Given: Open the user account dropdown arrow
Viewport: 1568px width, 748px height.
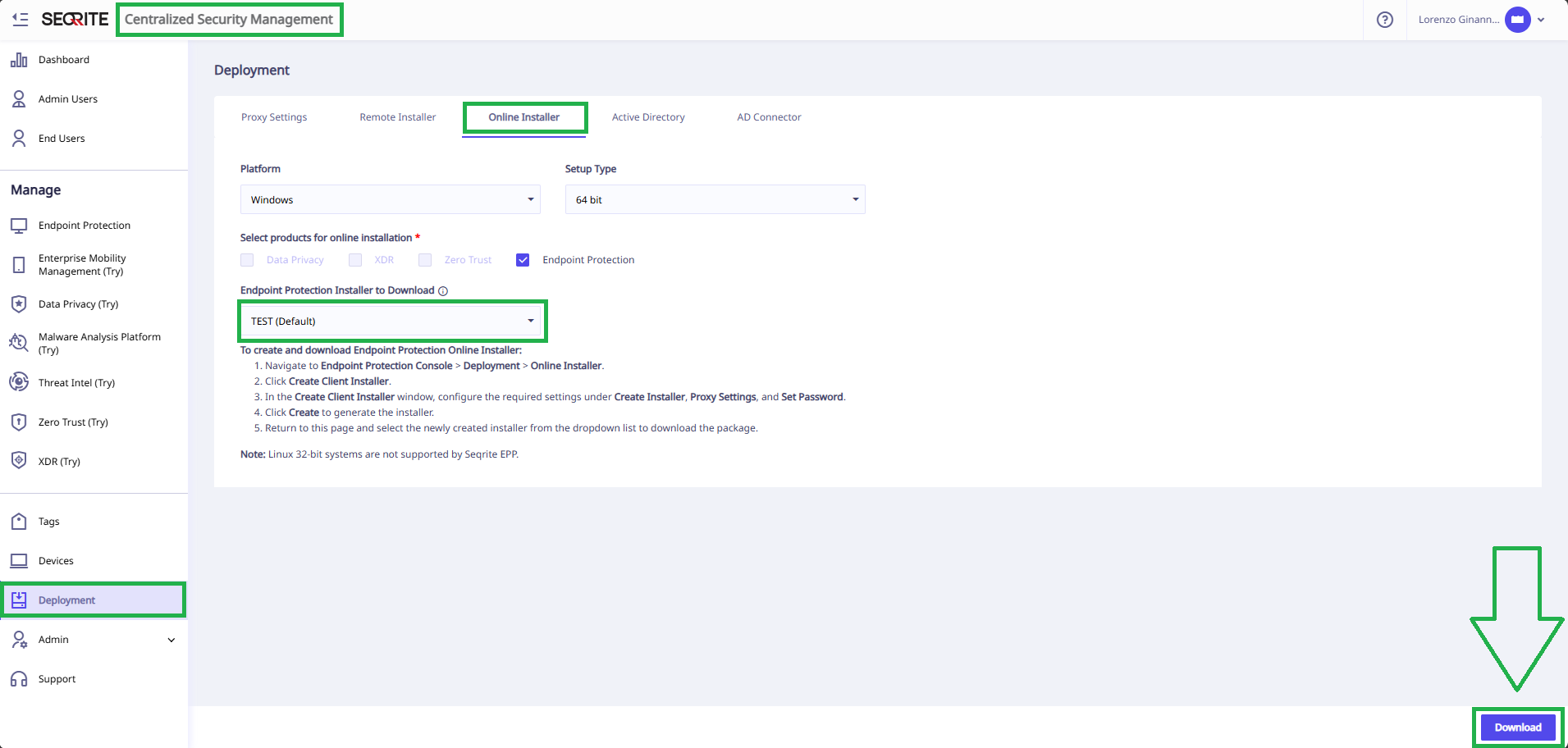Looking at the screenshot, I should coord(1541,20).
